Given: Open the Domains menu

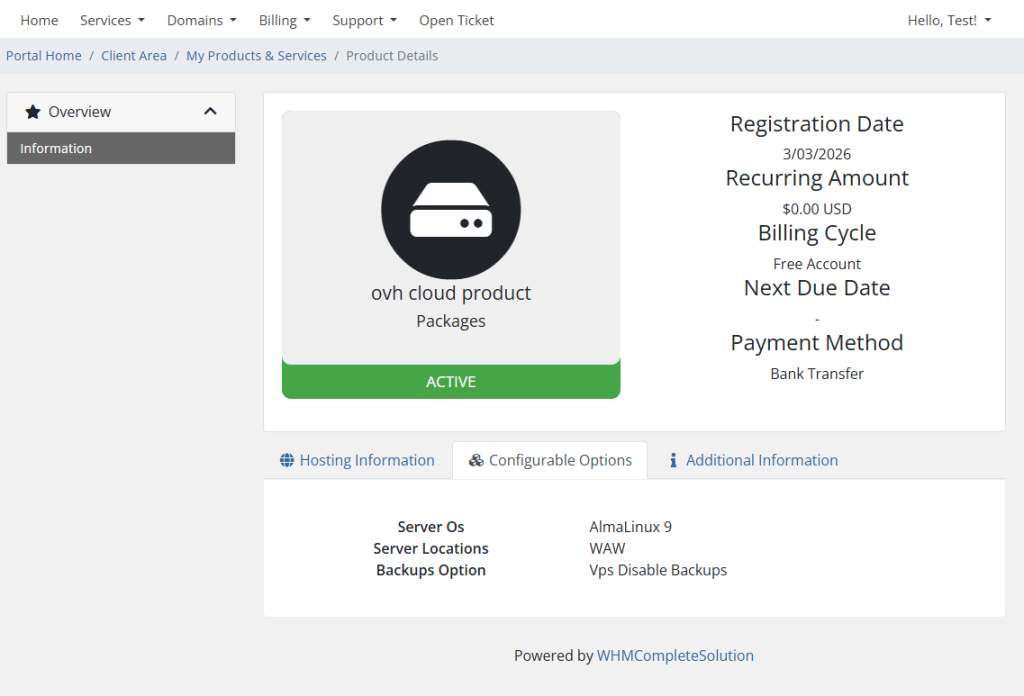Looking at the screenshot, I should point(201,20).
